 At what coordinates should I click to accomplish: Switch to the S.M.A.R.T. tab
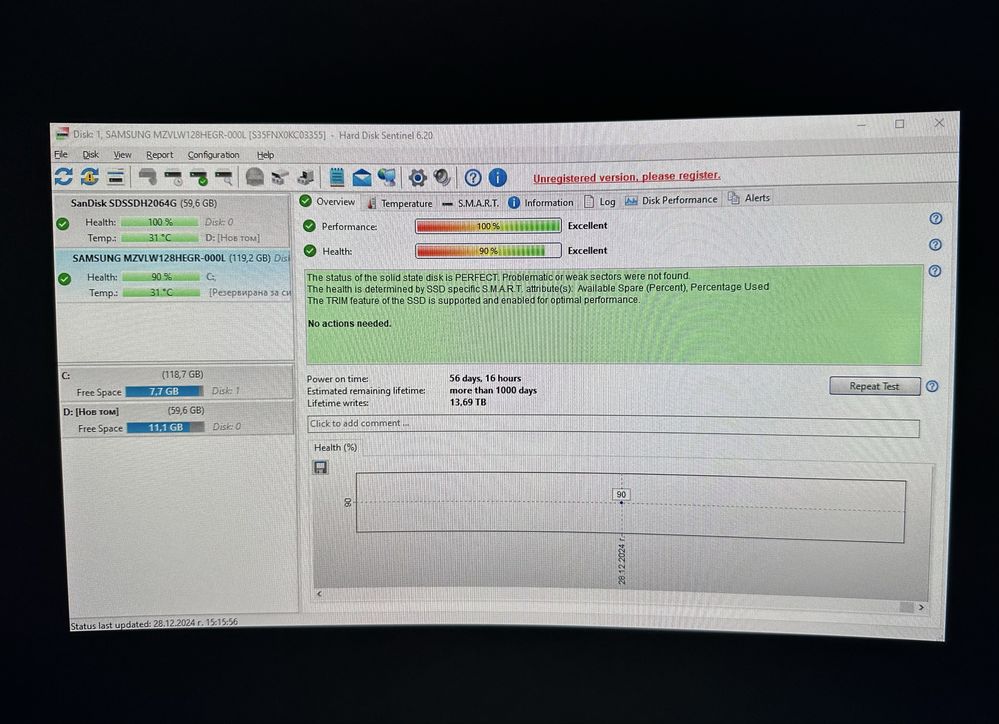470,203
